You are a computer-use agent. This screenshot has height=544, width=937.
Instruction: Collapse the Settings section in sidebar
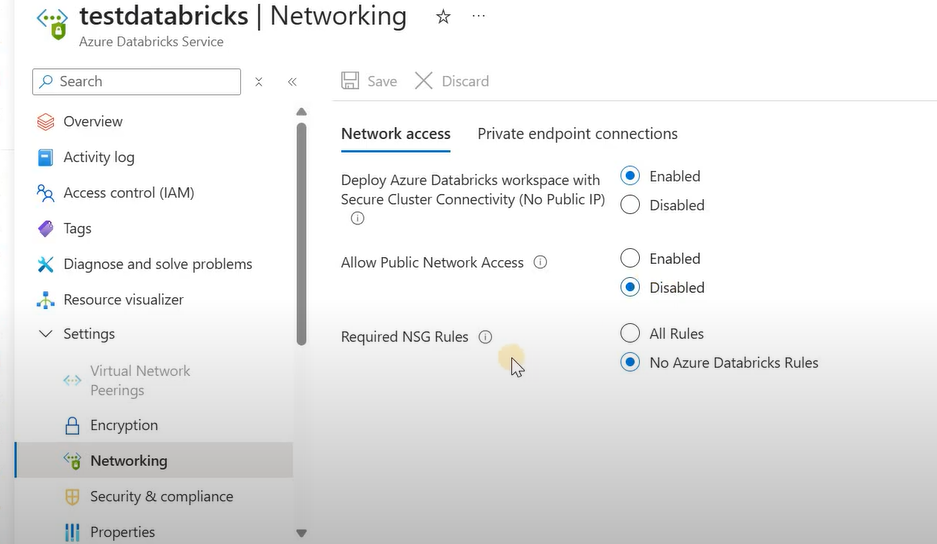tap(45, 334)
